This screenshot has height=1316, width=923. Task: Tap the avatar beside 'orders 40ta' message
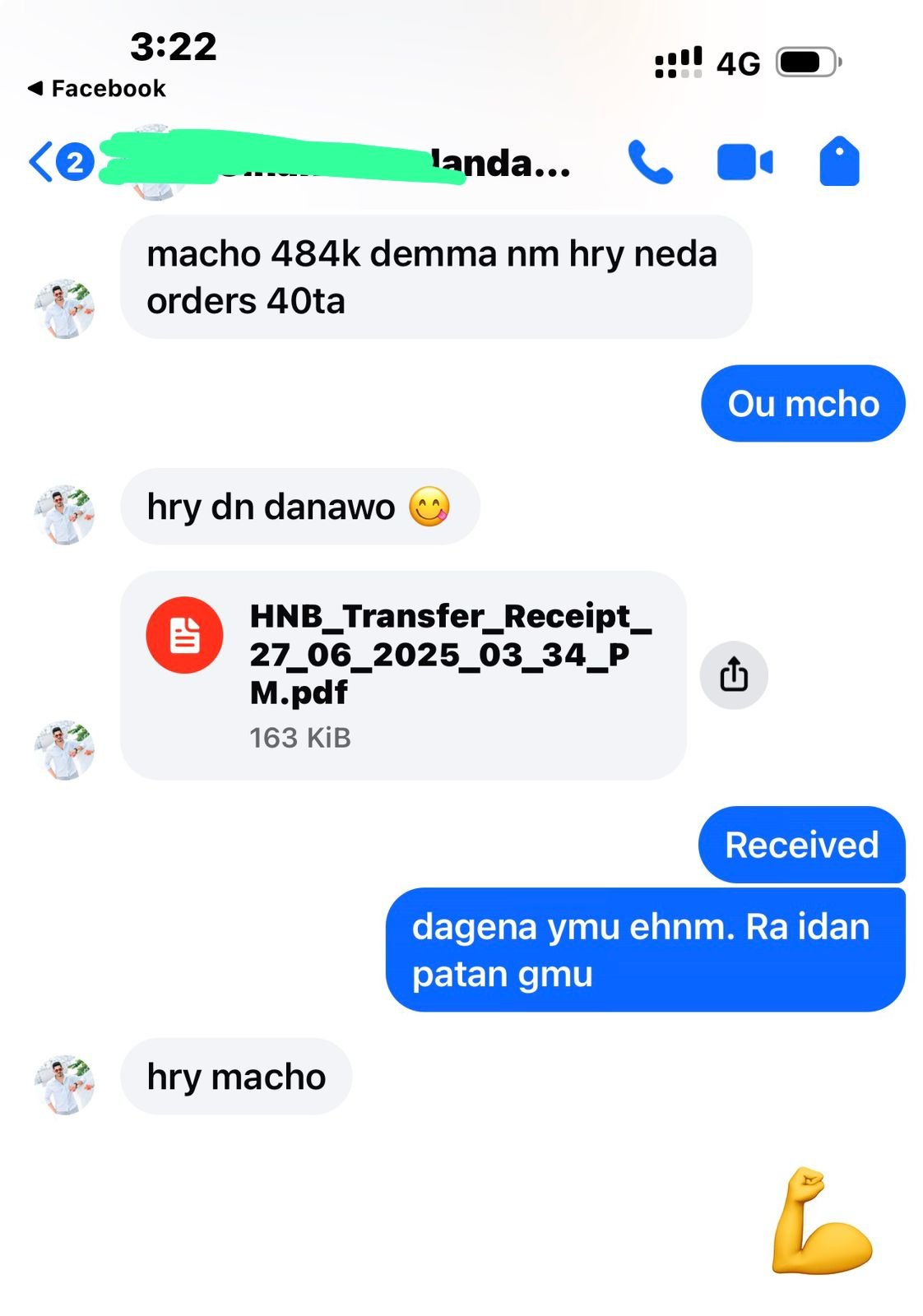click(x=64, y=308)
